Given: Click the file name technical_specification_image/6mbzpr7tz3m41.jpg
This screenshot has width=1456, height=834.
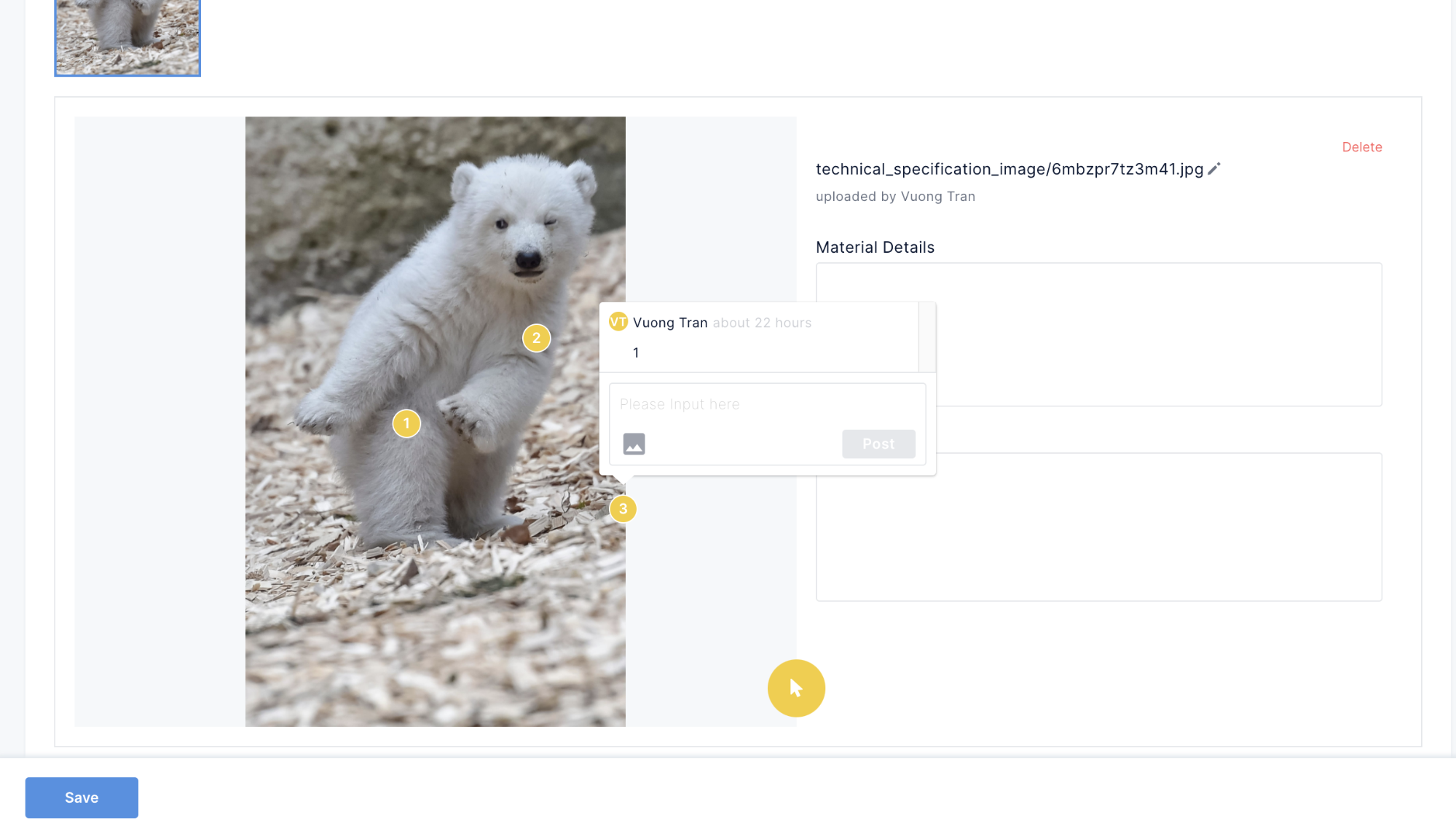Looking at the screenshot, I should click(1009, 169).
